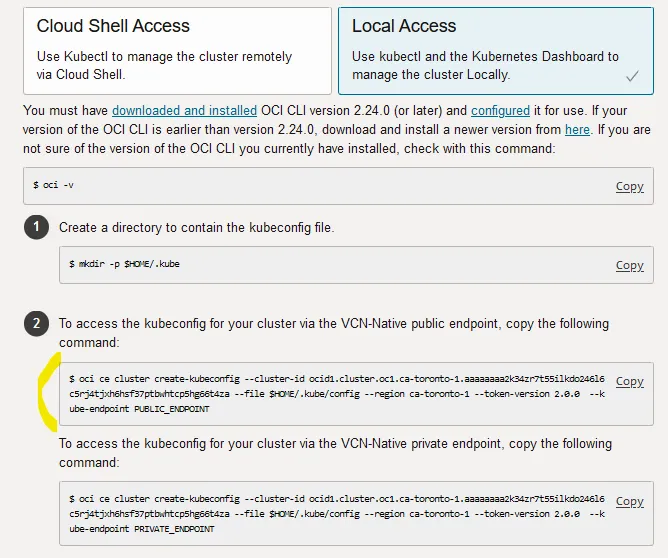
Task: Follow the 'configured' hyperlink
Action: click(500, 110)
